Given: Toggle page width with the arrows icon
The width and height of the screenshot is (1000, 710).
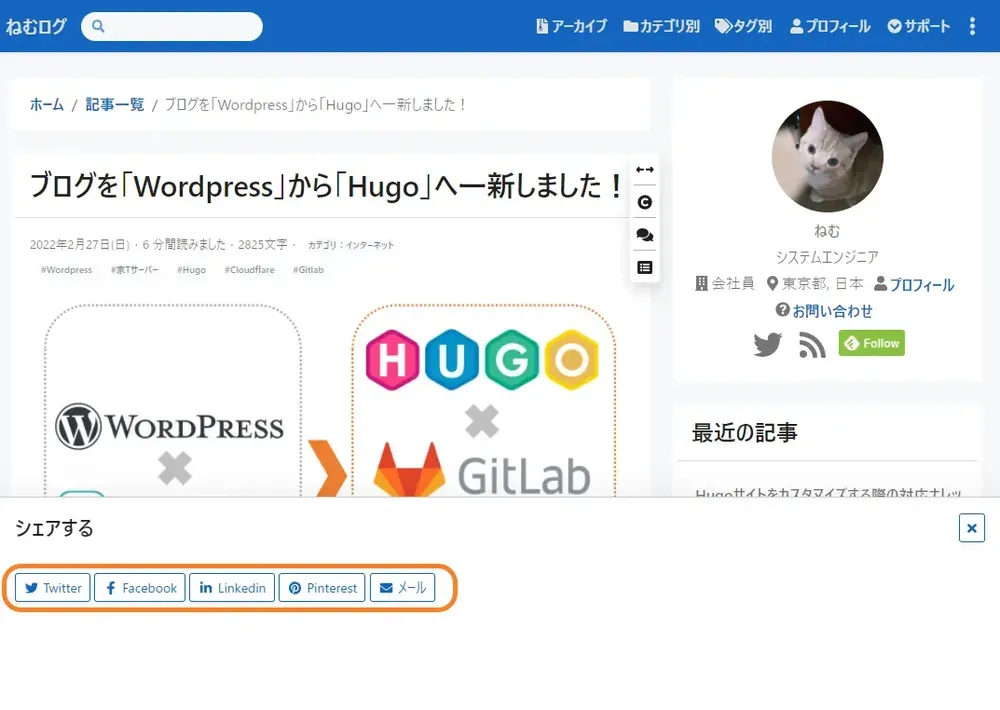Looking at the screenshot, I should [645, 169].
